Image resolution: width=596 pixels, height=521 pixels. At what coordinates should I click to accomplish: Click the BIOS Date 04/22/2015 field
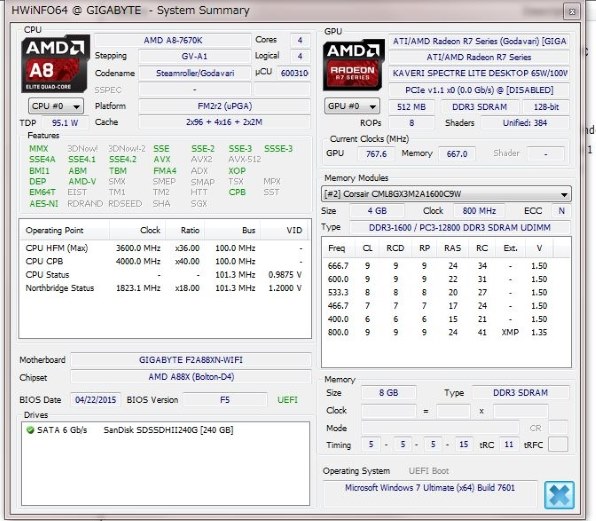pos(95,400)
